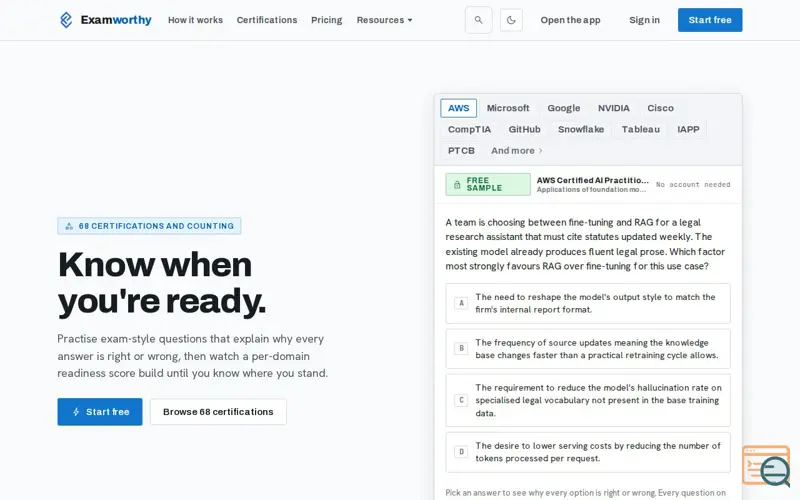The image size is (800, 500).
Task: Click the Know when you're ready heading
Action: pos(162,283)
